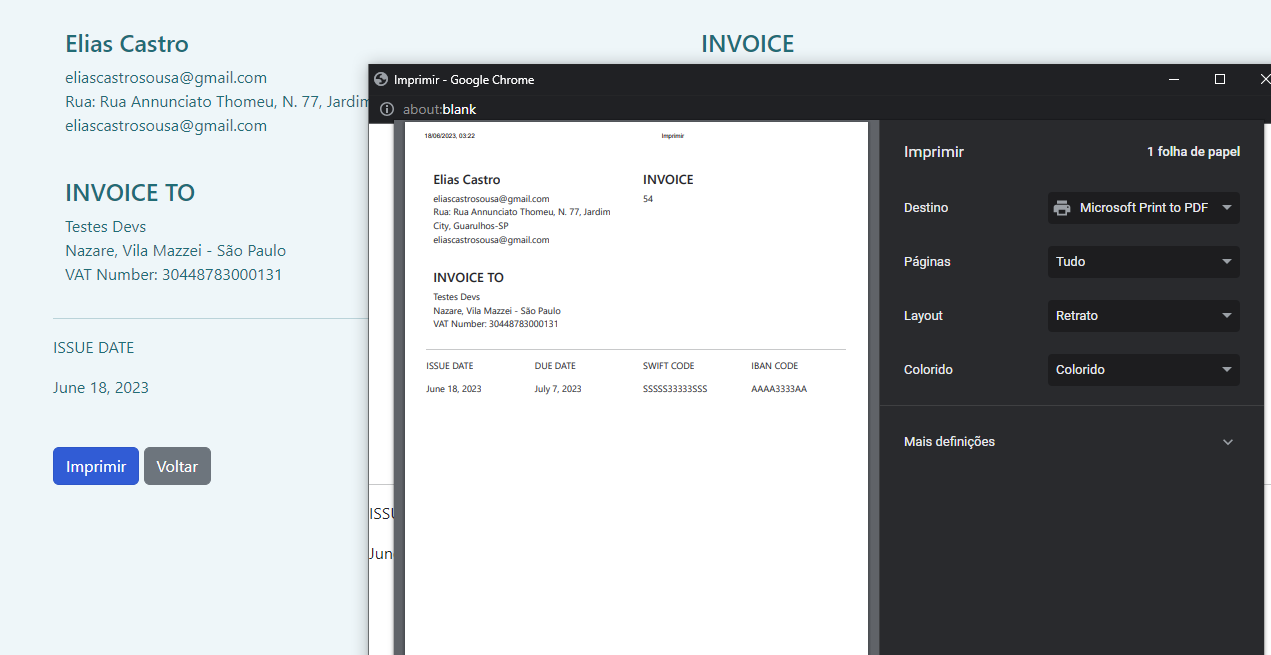Open the eliascastrosousa@gmail.com email link
Image resolution: width=1271 pixels, height=655 pixels.
coord(166,77)
